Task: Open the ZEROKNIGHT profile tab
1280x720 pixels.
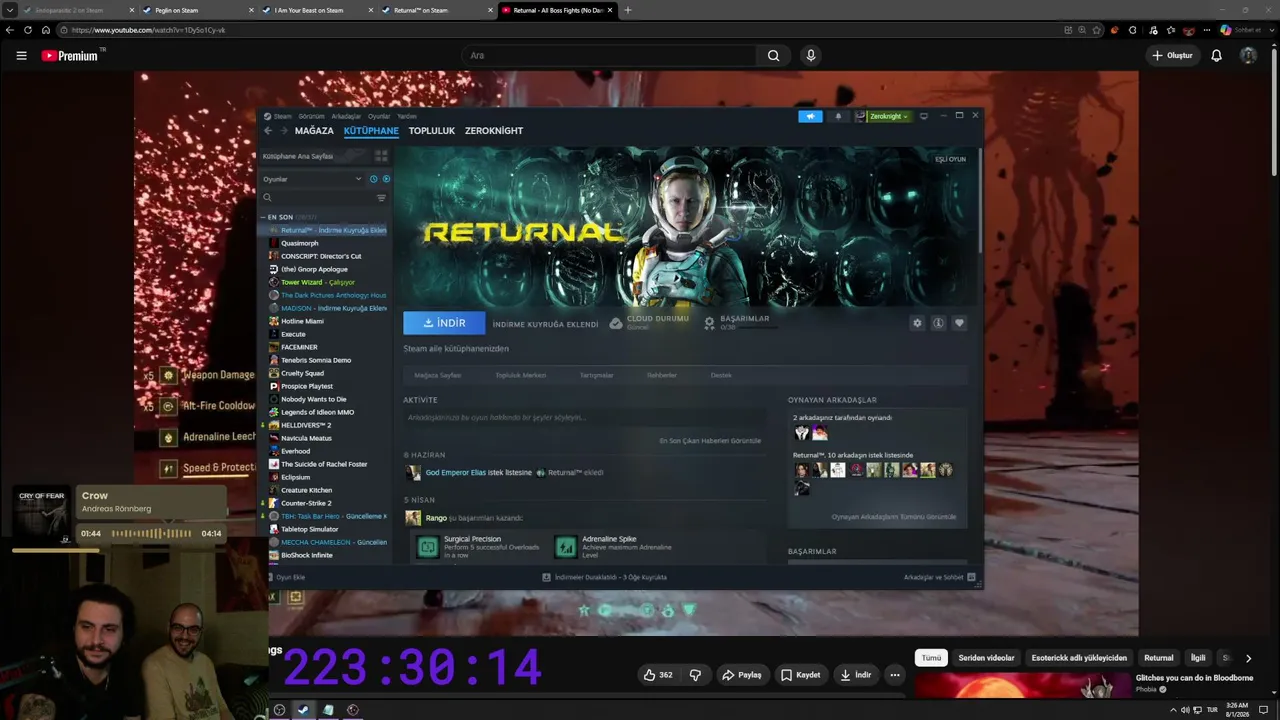Action: [x=494, y=131]
